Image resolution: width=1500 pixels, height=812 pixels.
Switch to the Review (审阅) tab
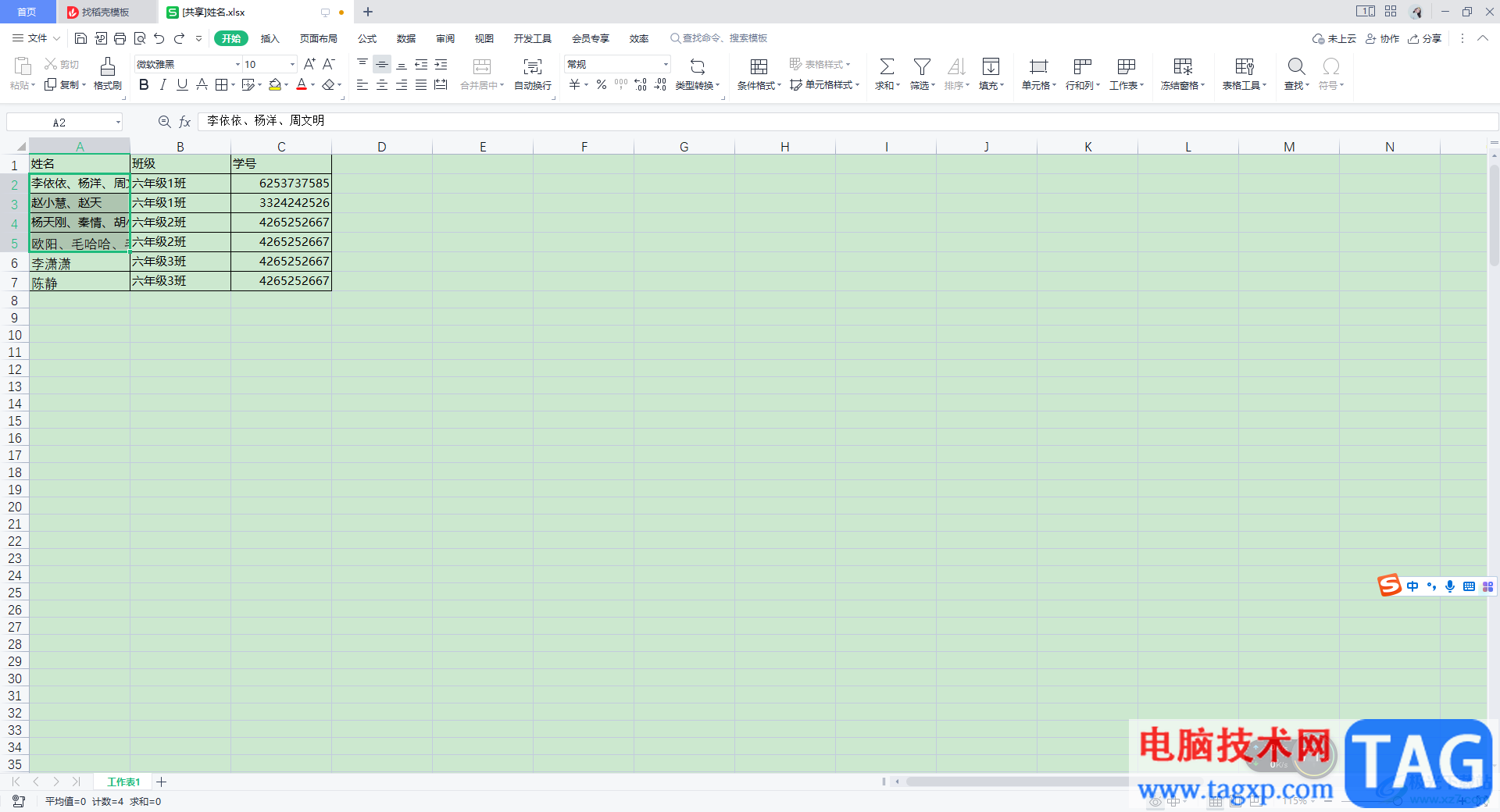(x=445, y=38)
